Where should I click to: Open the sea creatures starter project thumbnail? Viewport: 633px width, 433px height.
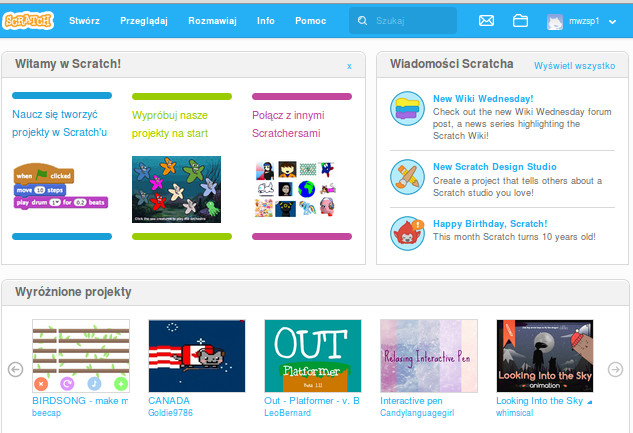176,189
